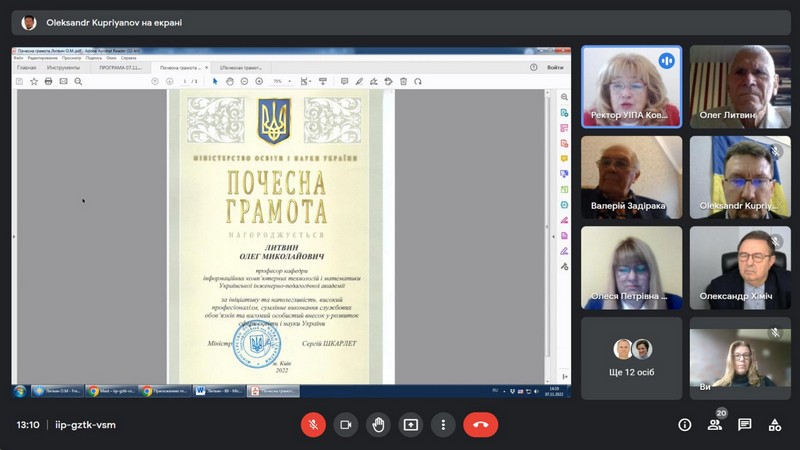Go to previous page arrow
This screenshot has height=450, width=800.
click(155, 81)
